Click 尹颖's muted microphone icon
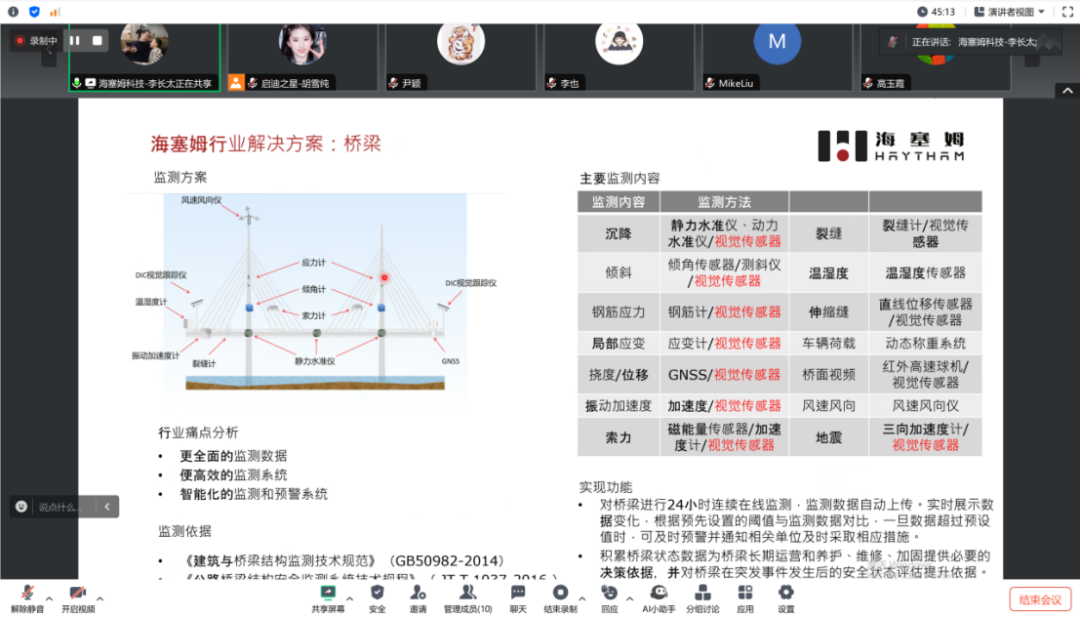This screenshot has width=1080, height=618. (x=393, y=83)
